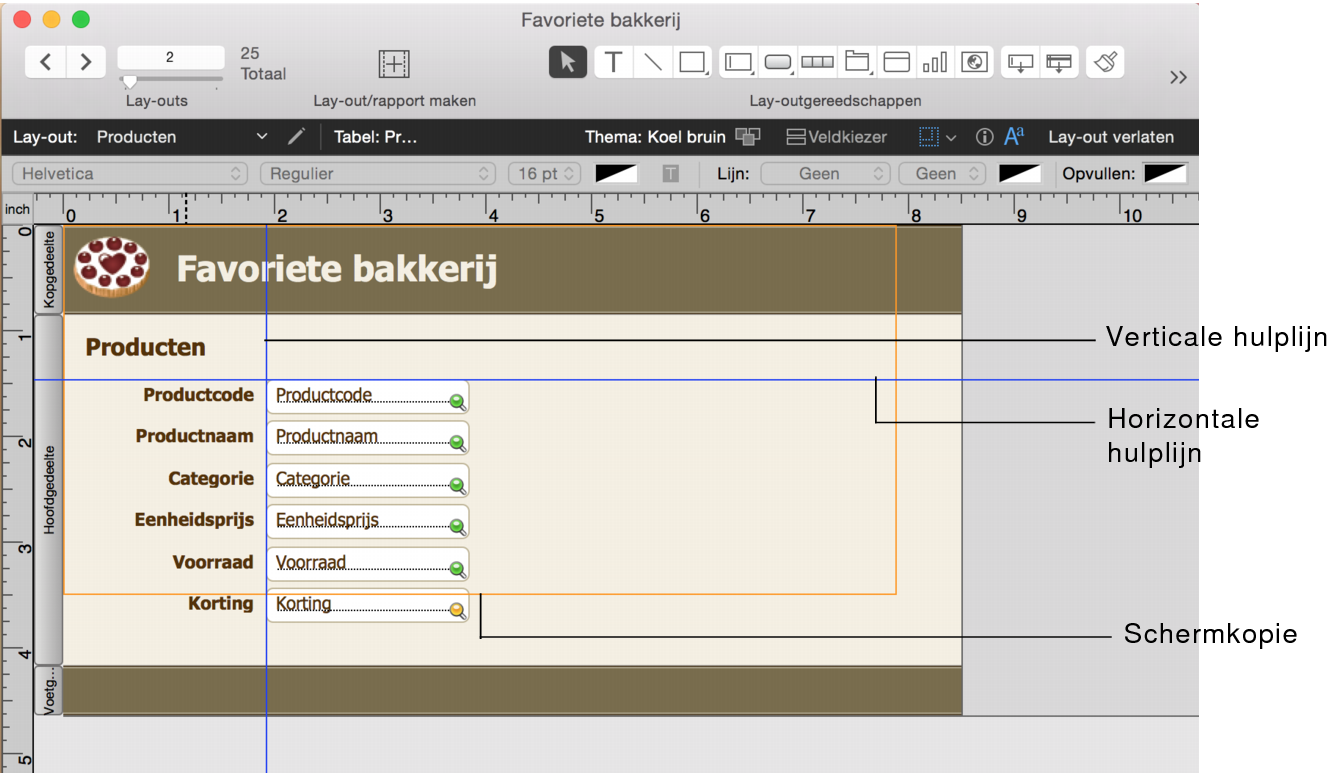Select the Line tool

coord(652,62)
